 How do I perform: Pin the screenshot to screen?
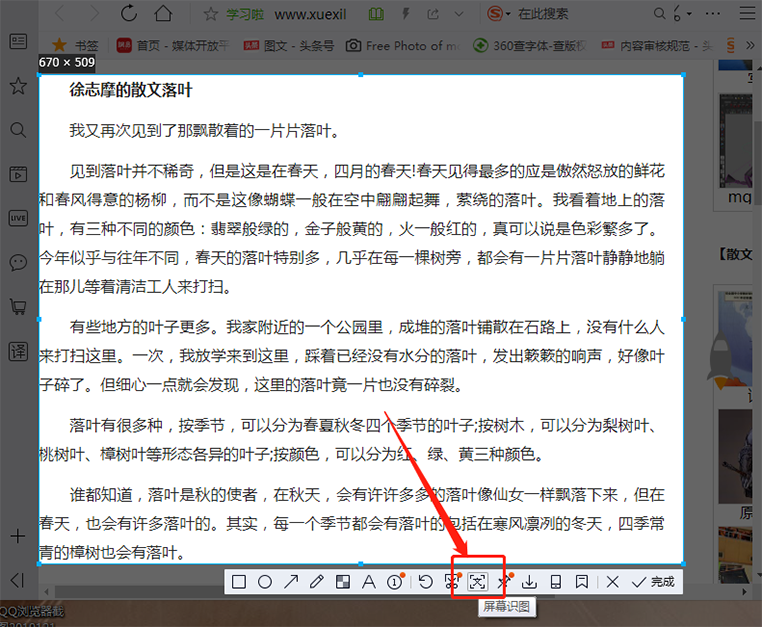click(505, 582)
